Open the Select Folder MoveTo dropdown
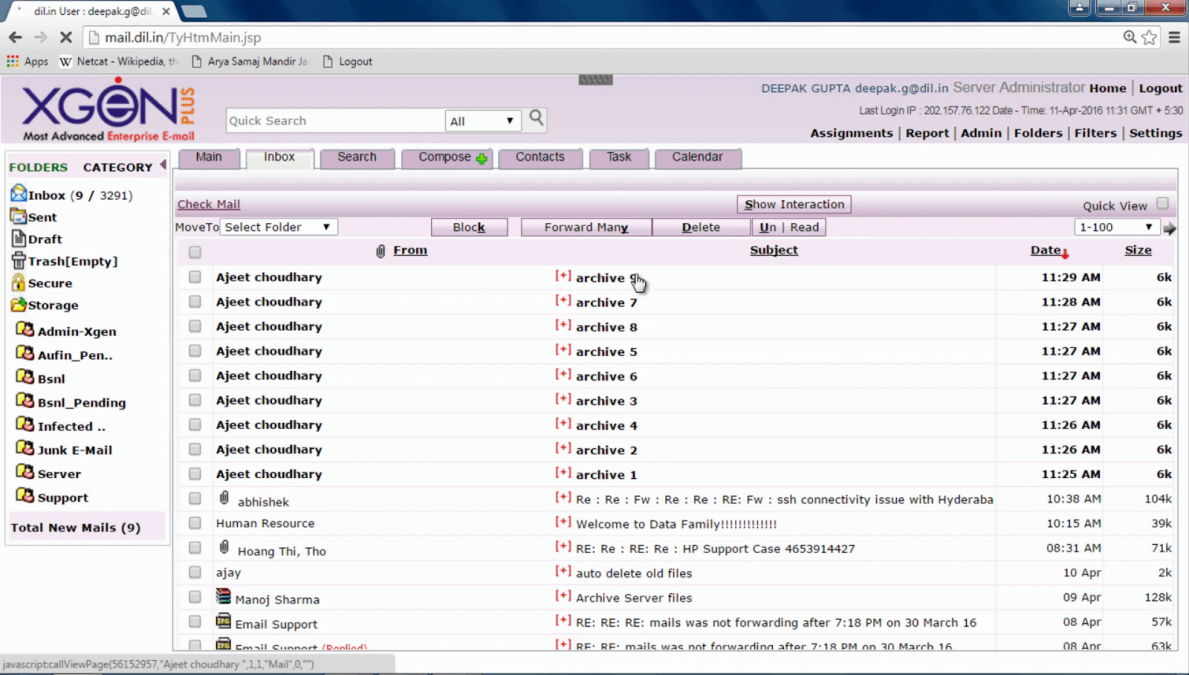Image resolution: width=1189 pixels, height=675 pixels. click(278, 226)
